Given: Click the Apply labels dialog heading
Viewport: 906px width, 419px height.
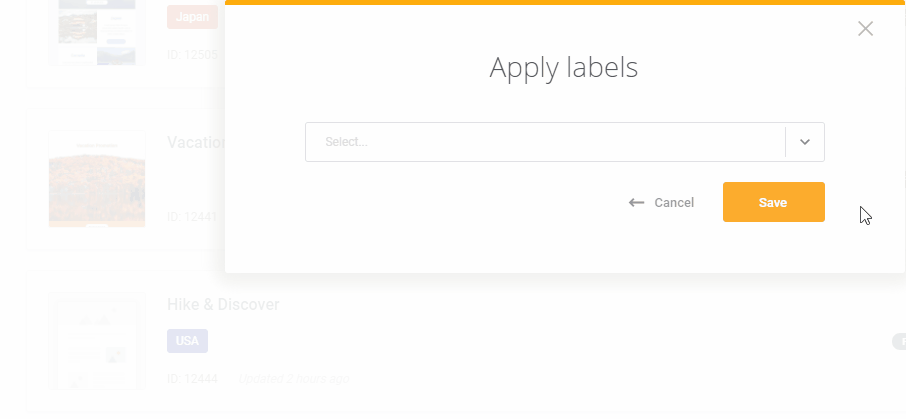Looking at the screenshot, I should 563,68.
